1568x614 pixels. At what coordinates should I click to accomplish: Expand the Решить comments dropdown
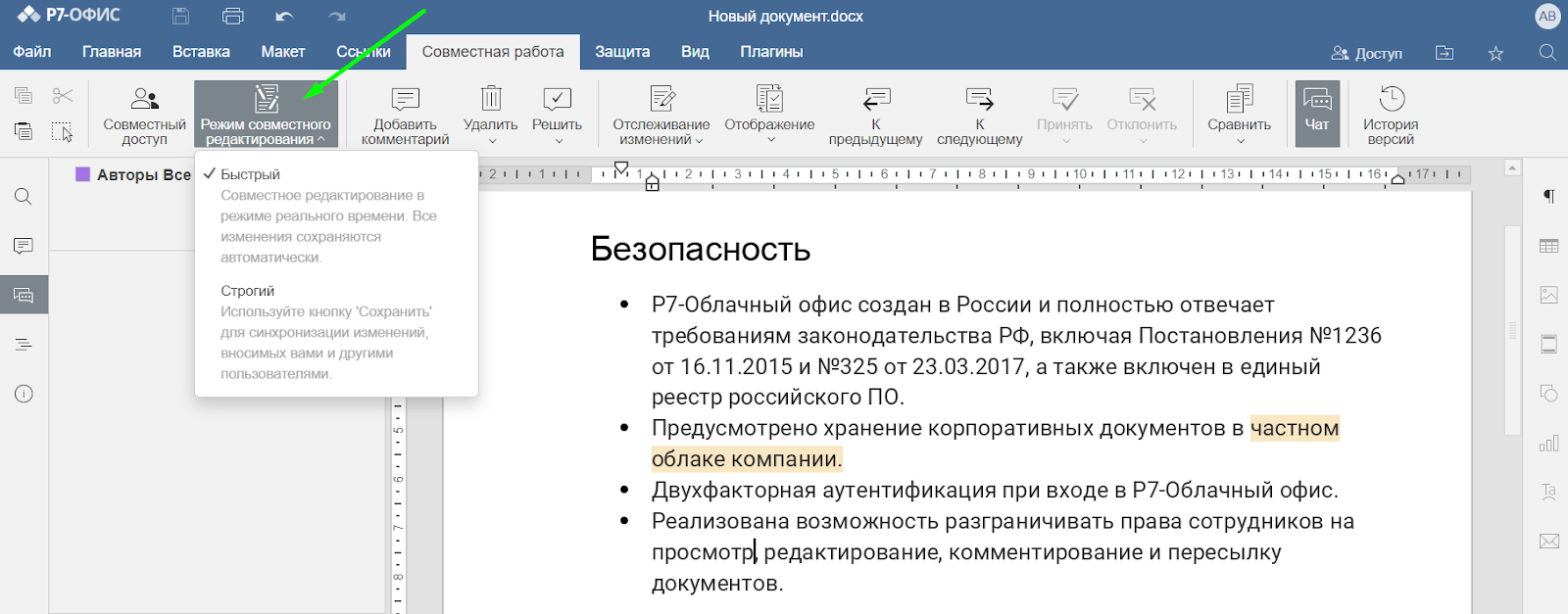558,141
